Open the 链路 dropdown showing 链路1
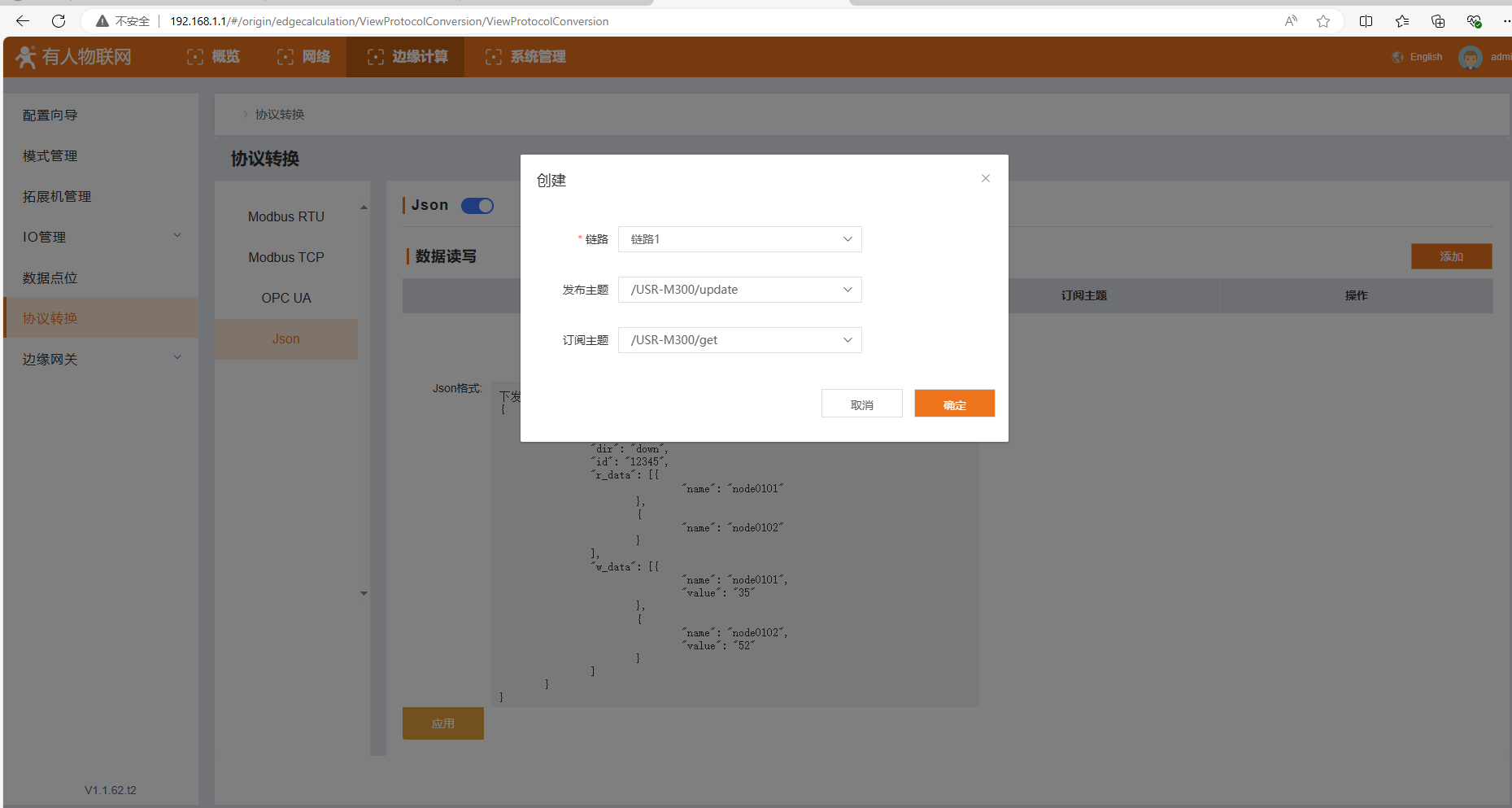Image resolution: width=1512 pixels, height=808 pixels. coord(739,239)
